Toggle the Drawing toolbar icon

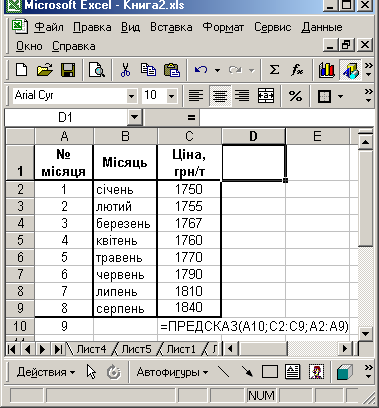(350, 70)
